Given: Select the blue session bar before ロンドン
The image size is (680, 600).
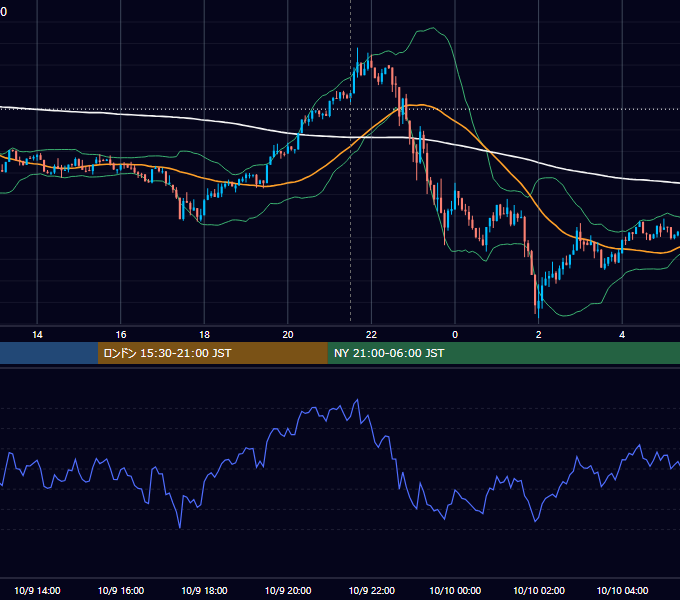Looking at the screenshot, I should click(49, 353).
